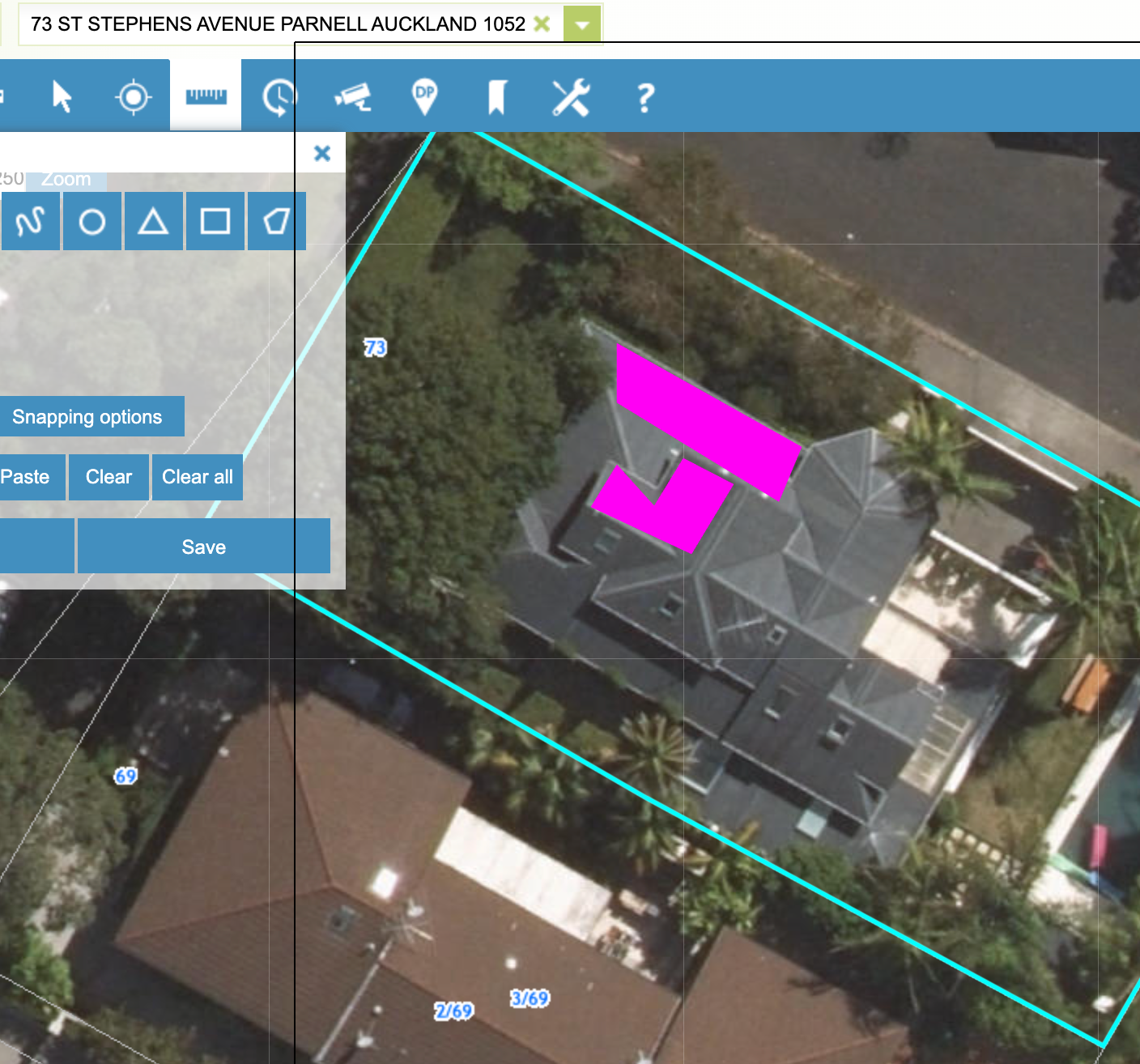
Task: Click the street view camera icon
Action: pos(353,97)
